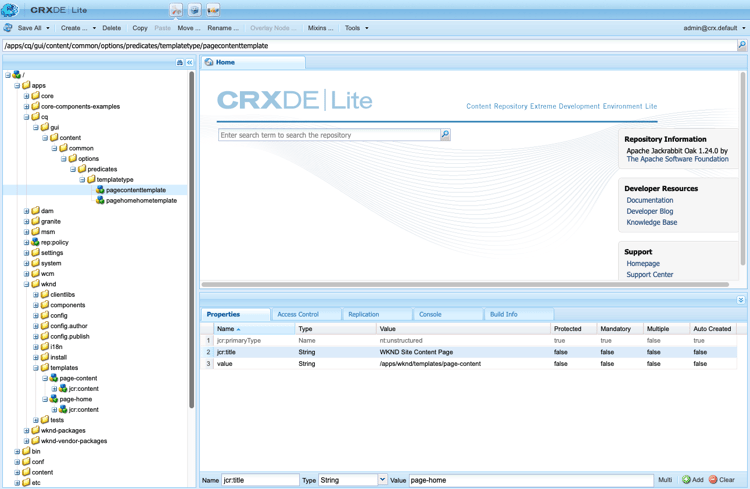Open the Documentation link
This screenshot has height=489, width=750.
point(650,200)
